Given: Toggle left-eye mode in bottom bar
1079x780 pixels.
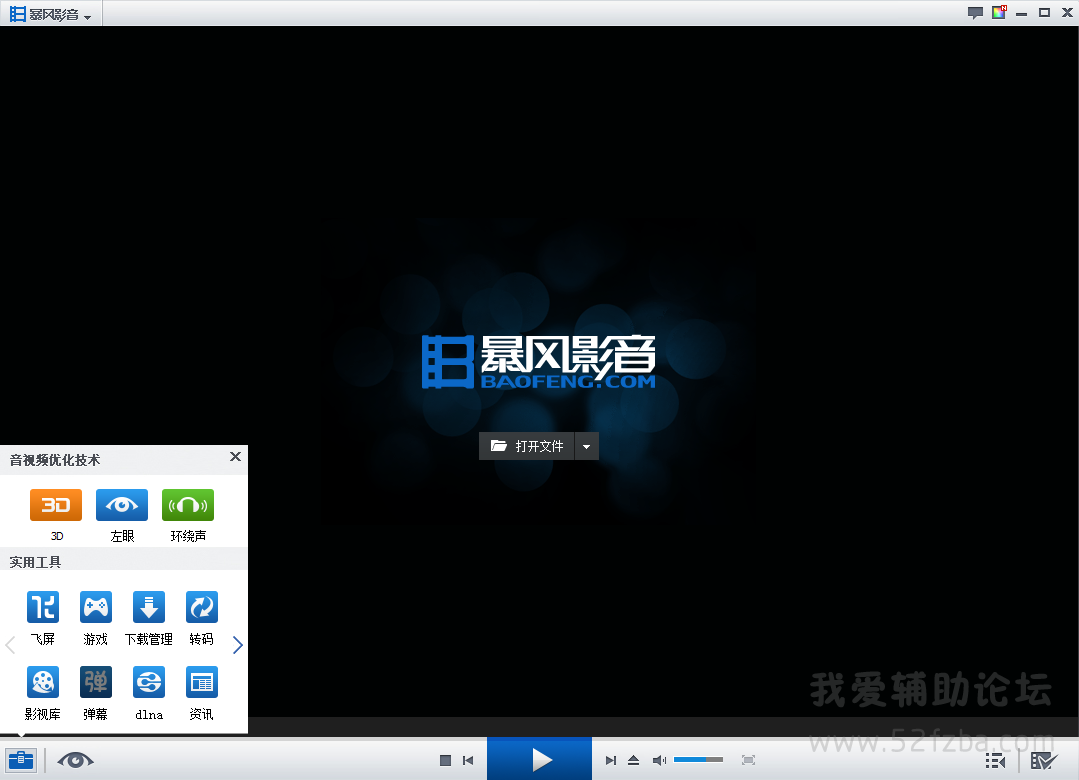Looking at the screenshot, I should pyautogui.click(x=75, y=760).
